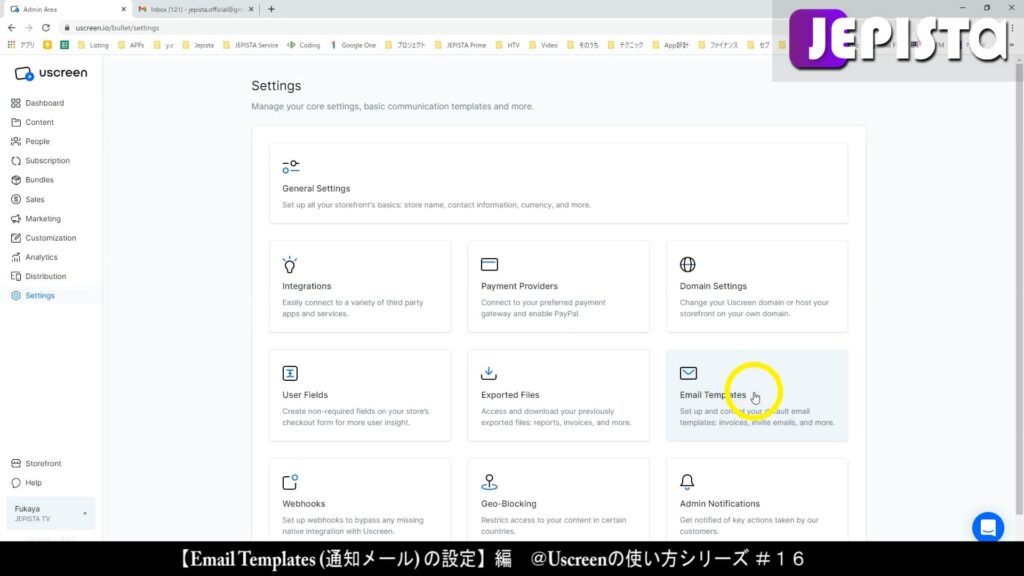Click the Customization pencil icon in the sidebar
Image resolution: width=1024 pixels, height=576 pixels.
click(16, 238)
